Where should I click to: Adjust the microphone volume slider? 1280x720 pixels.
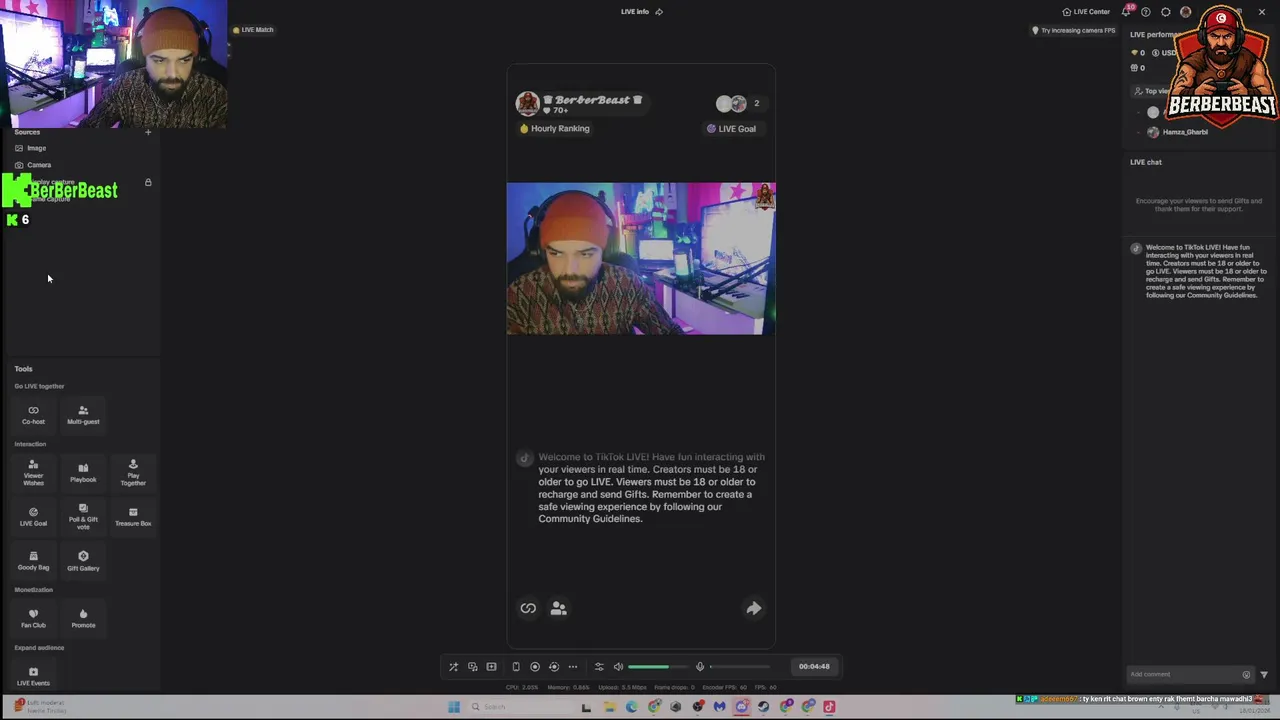(740, 667)
